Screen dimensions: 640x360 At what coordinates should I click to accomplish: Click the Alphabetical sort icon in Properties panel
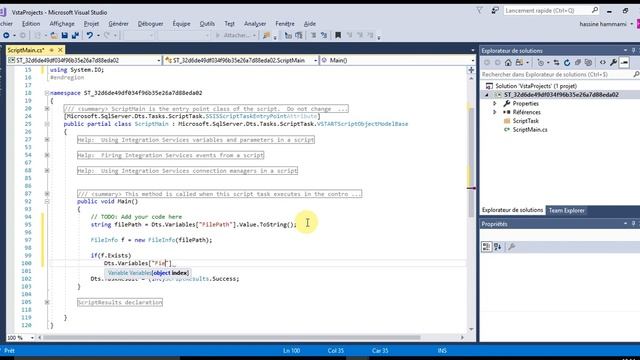coord(497,247)
